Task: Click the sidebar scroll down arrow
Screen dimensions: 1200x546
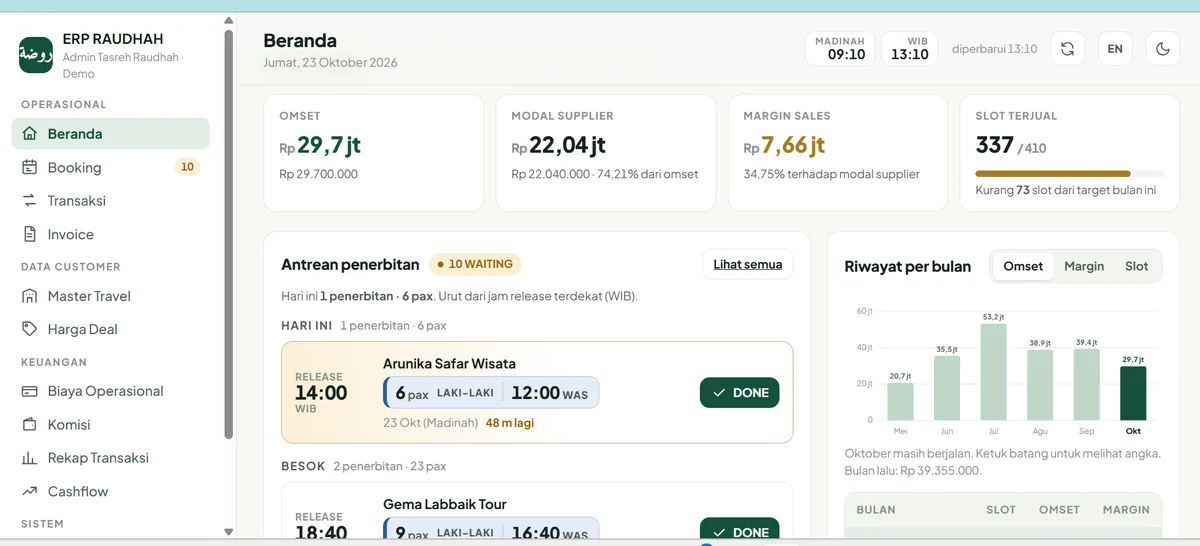Action: click(x=229, y=532)
